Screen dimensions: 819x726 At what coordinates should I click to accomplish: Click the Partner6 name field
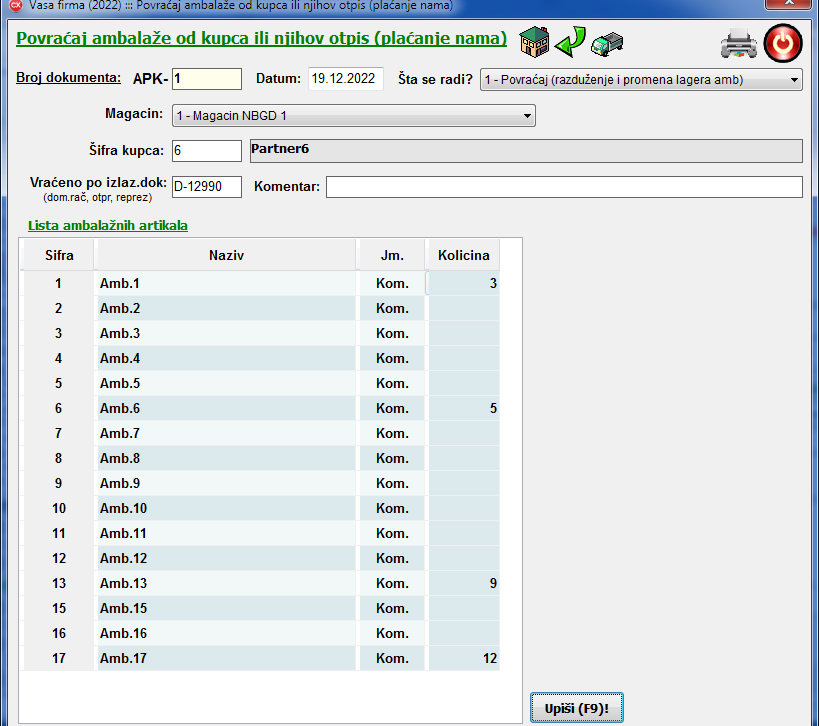526,151
